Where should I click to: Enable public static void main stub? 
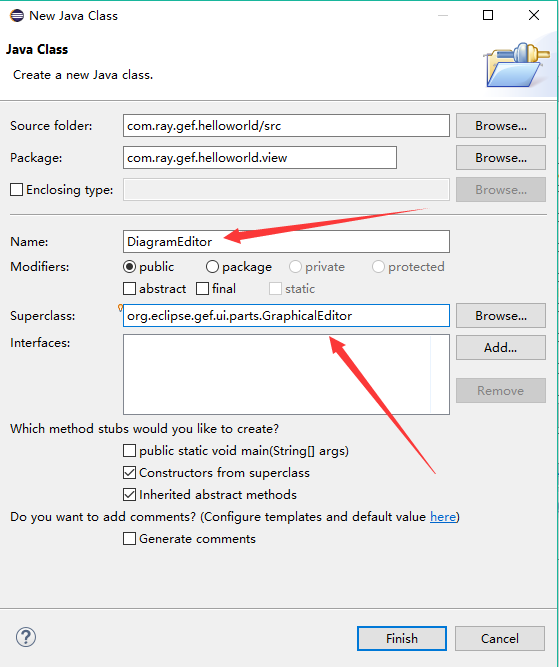click(x=129, y=450)
